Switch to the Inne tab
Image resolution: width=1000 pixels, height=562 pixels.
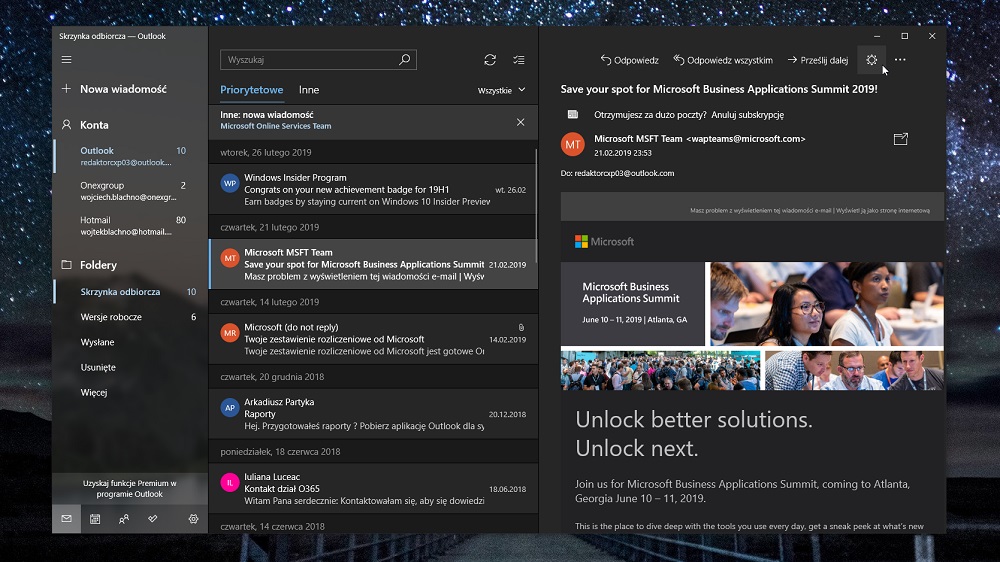[309, 90]
